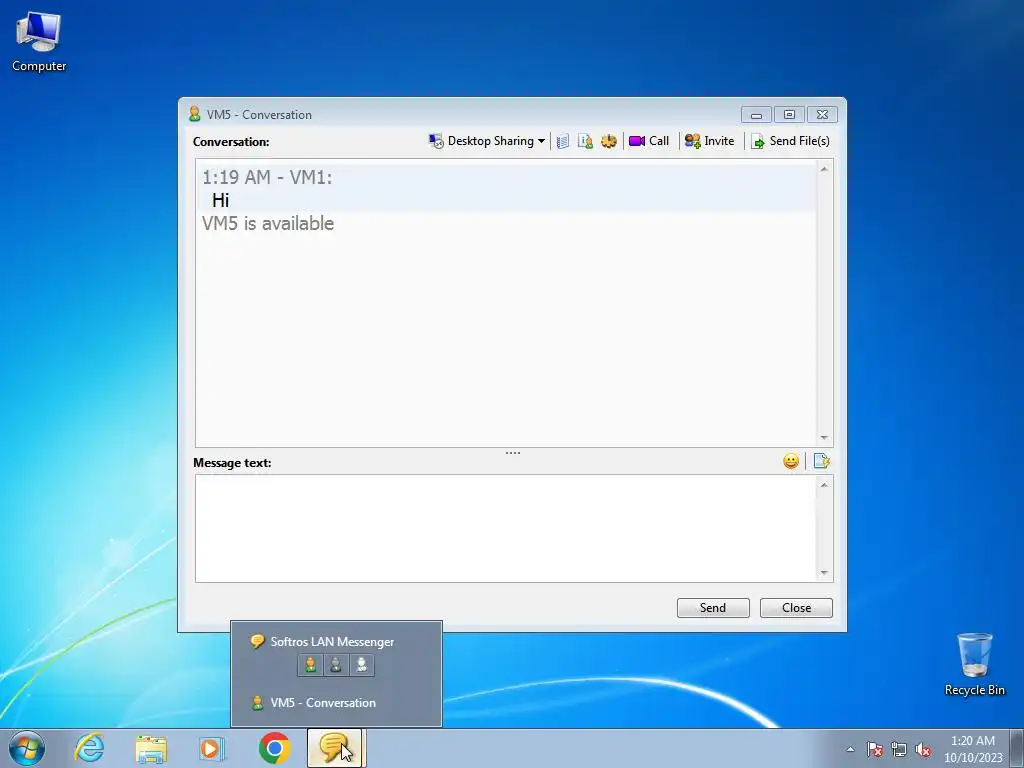Click the splitter grip dots above Message text

tap(513, 453)
